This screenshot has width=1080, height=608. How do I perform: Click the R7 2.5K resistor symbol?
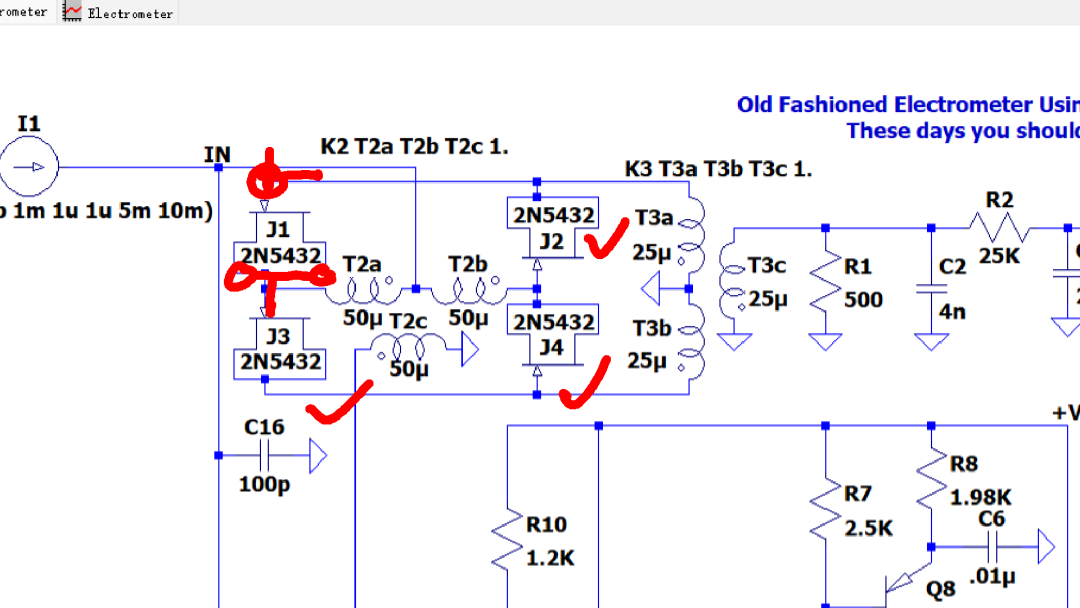click(825, 510)
